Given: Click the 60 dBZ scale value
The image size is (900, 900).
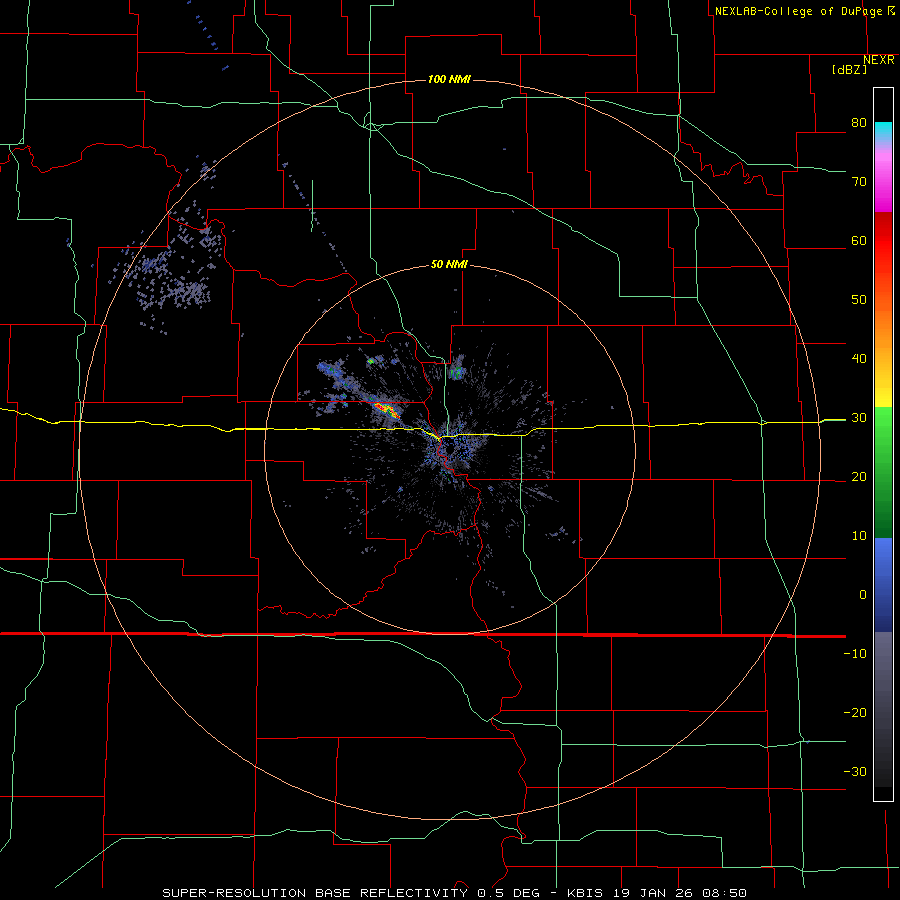Looking at the screenshot, I should (859, 240).
